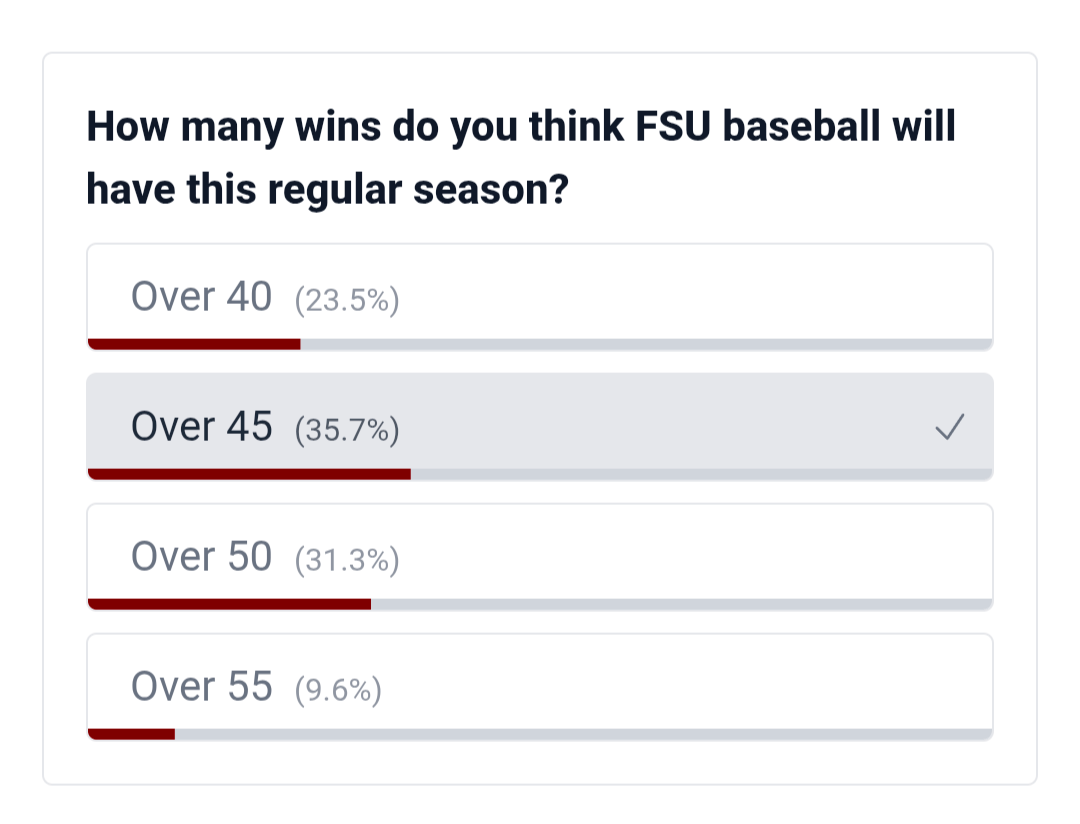Image resolution: width=1080 pixels, height=824 pixels.
Task: Click the 35.7% result percentage
Action: 347,430
